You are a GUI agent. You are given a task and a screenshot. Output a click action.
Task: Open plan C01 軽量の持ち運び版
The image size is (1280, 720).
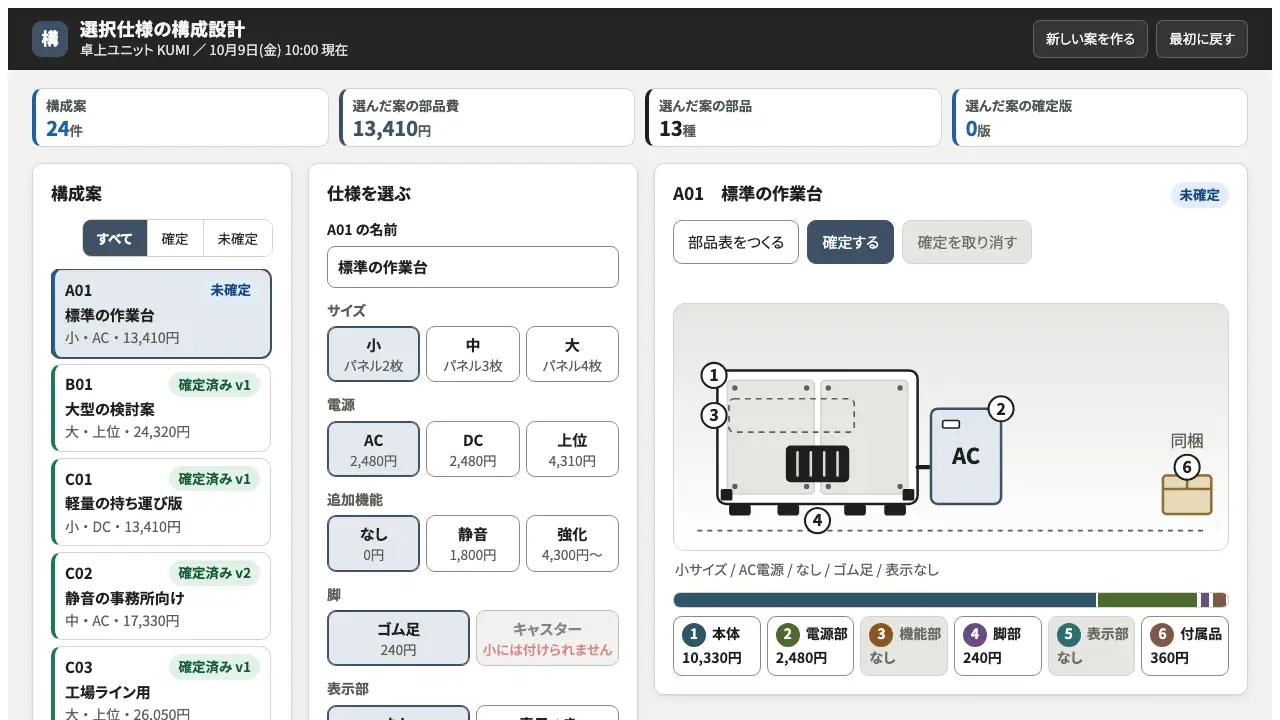161,502
